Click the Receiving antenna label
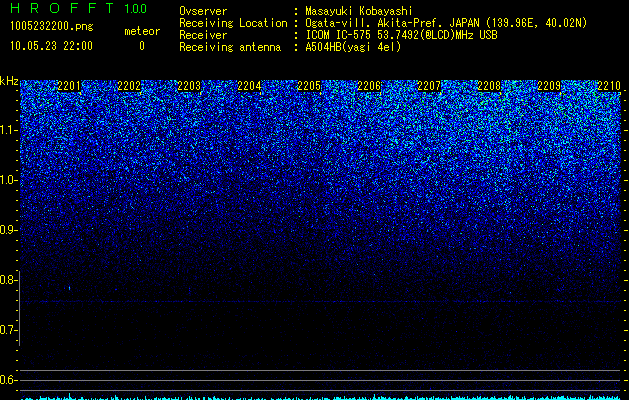 230,47
